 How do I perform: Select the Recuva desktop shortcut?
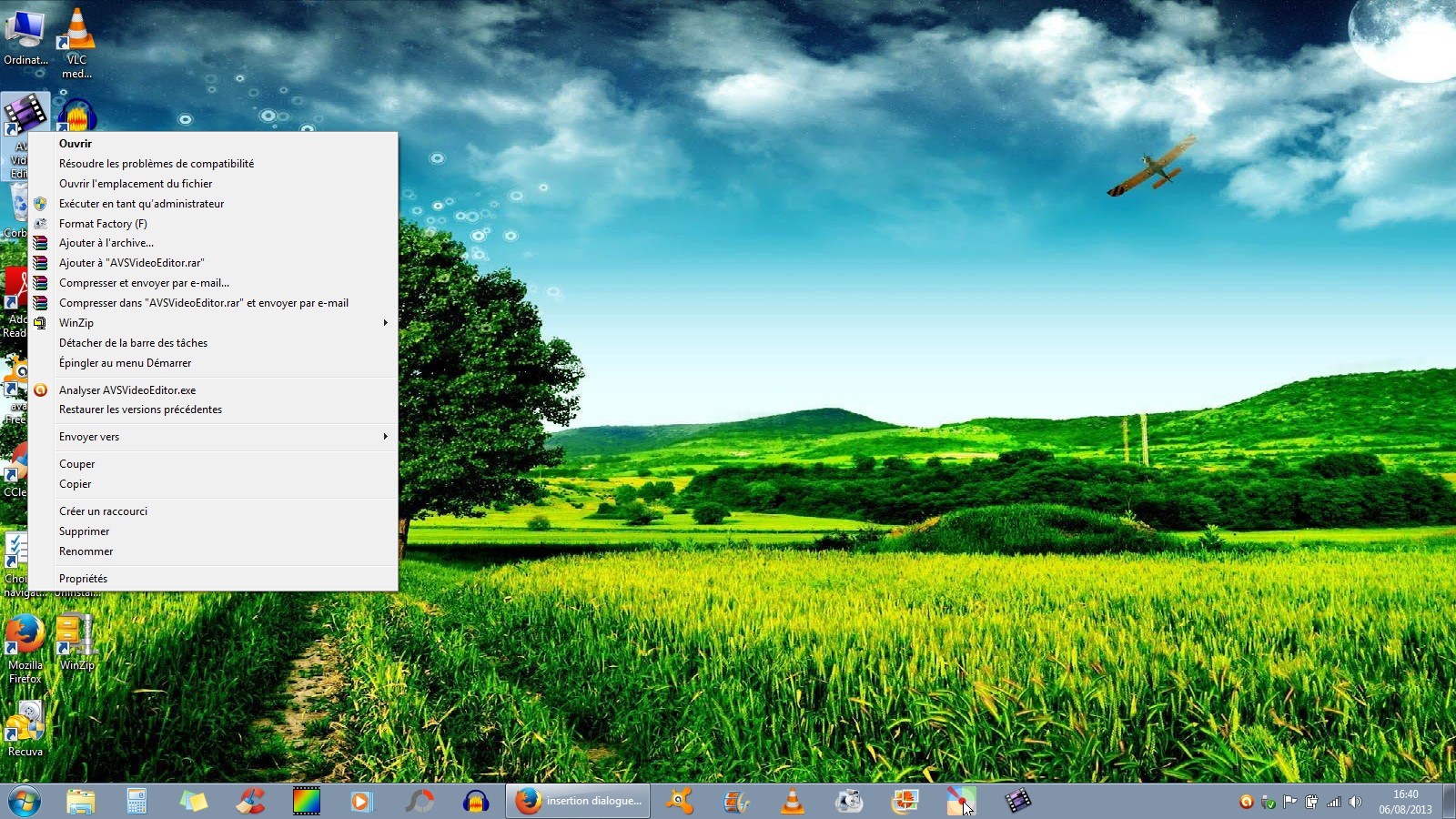click(x=25, y=729)
